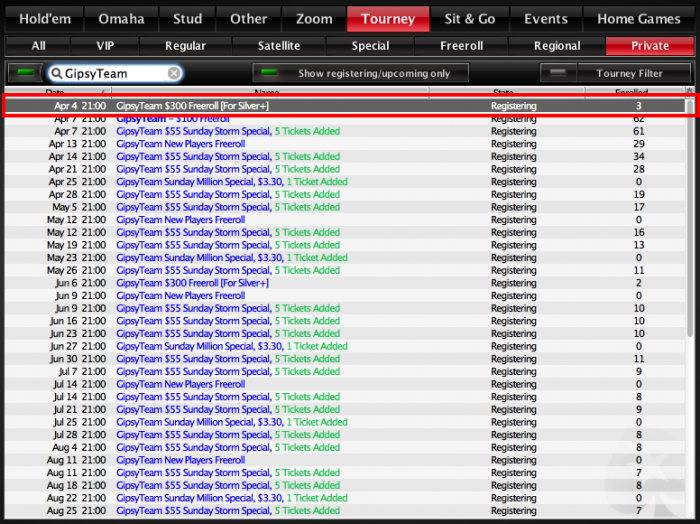Open the Events tab

[546, 19]
